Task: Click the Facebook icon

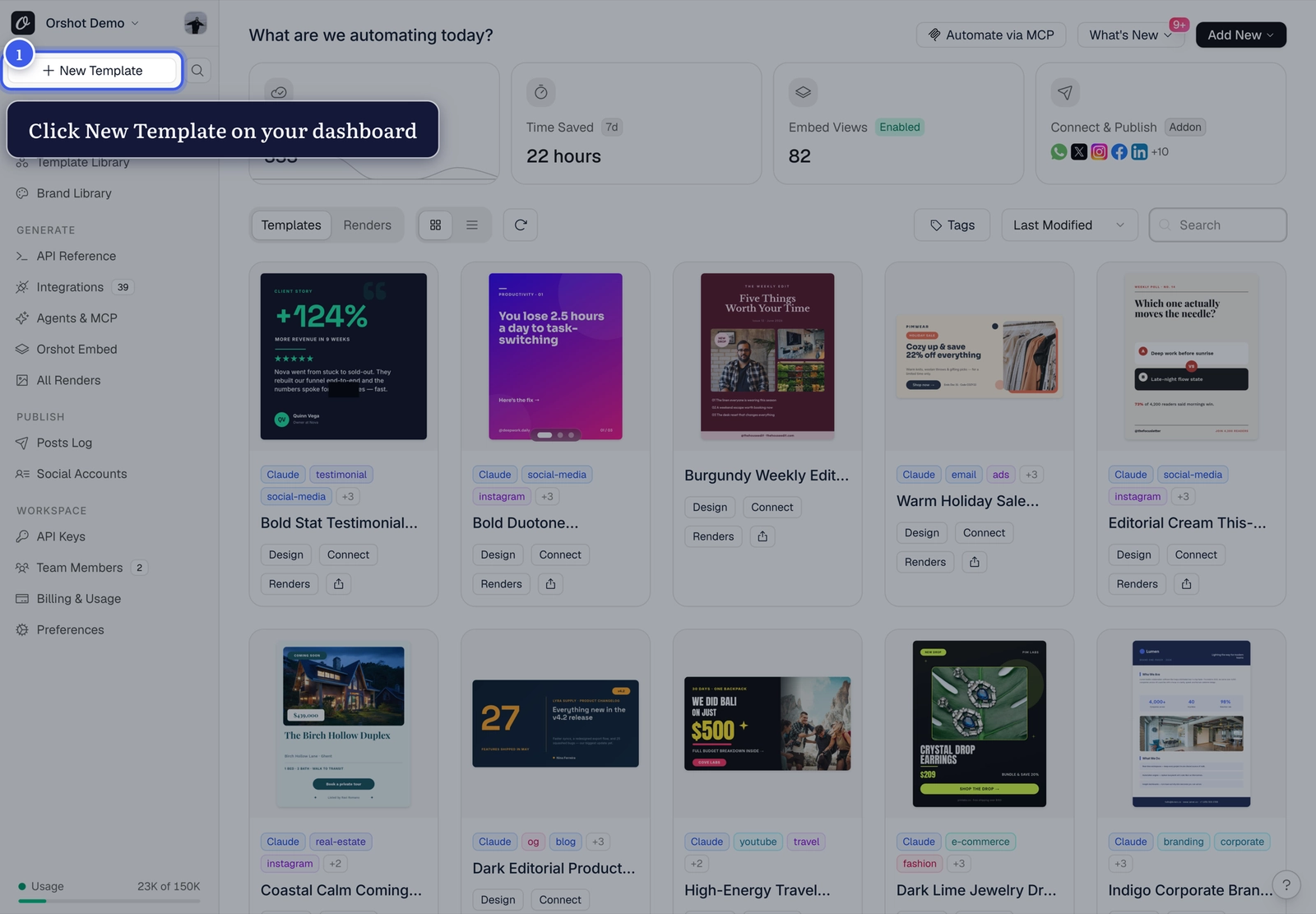Action: click(x=1119, y=152)
